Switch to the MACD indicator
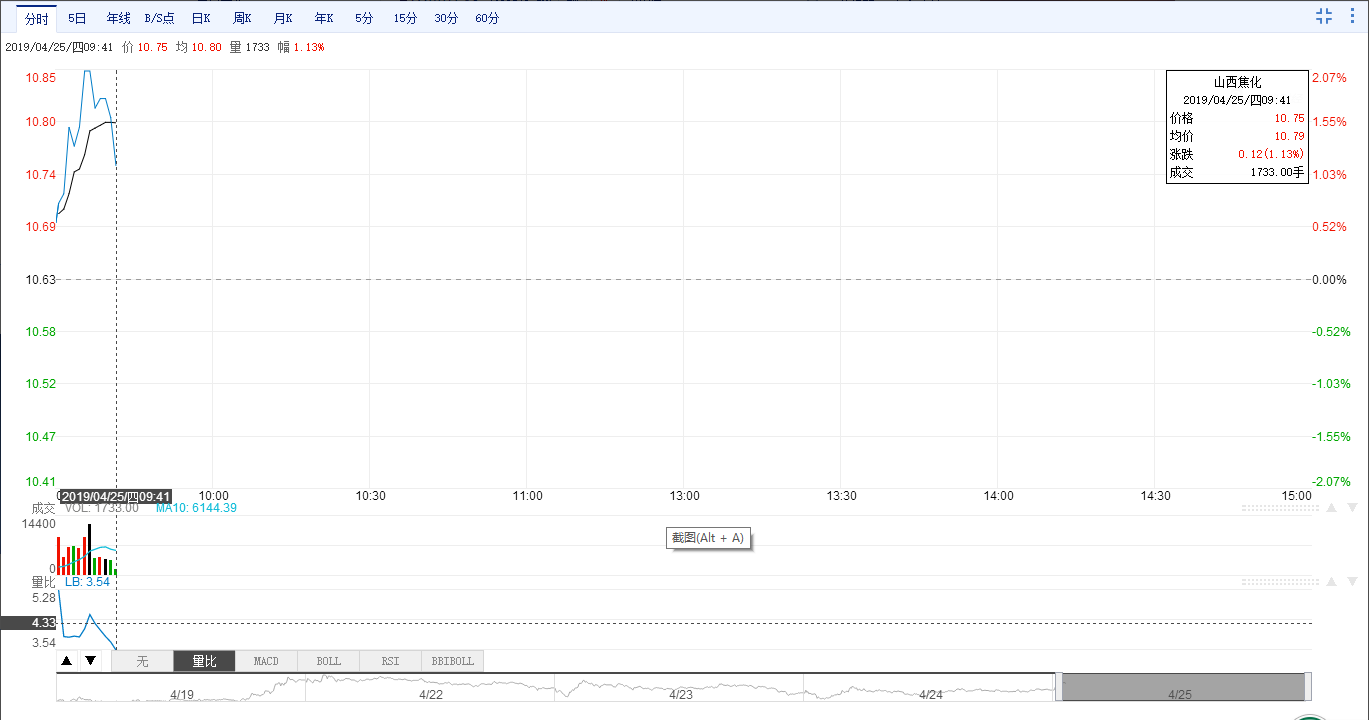1369x720 pixels. point(266,661)
